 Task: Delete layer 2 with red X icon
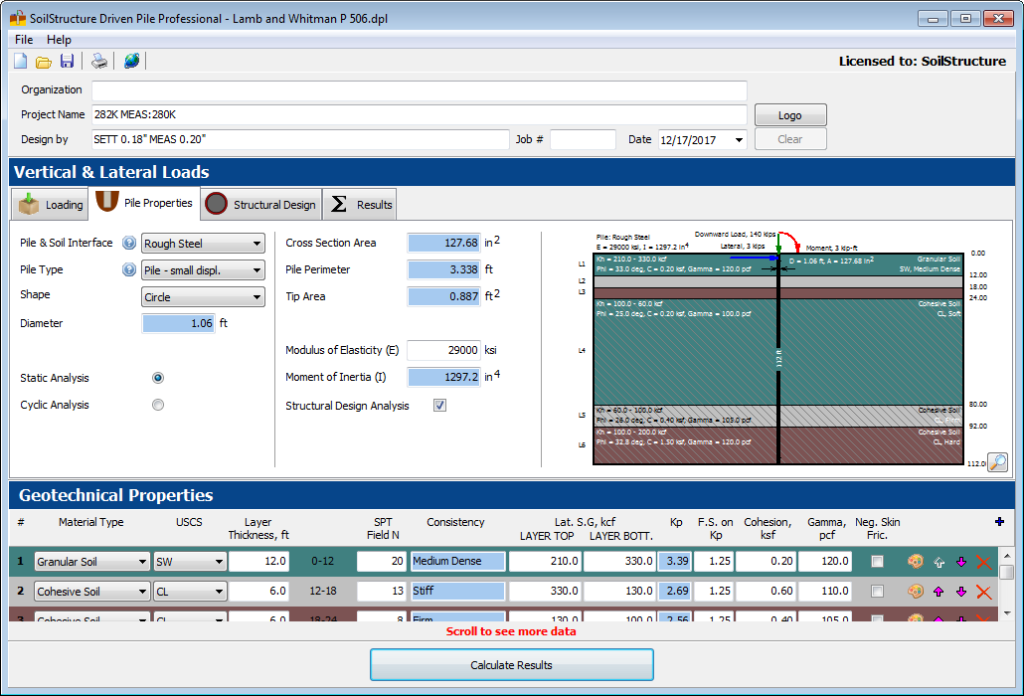click(984, 592)
